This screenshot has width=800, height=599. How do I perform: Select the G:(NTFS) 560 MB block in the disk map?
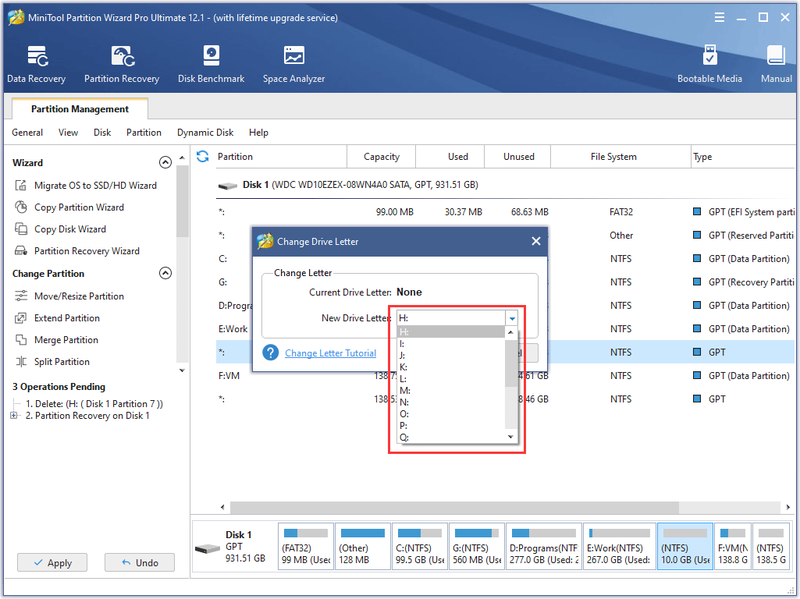pos(477,546)
